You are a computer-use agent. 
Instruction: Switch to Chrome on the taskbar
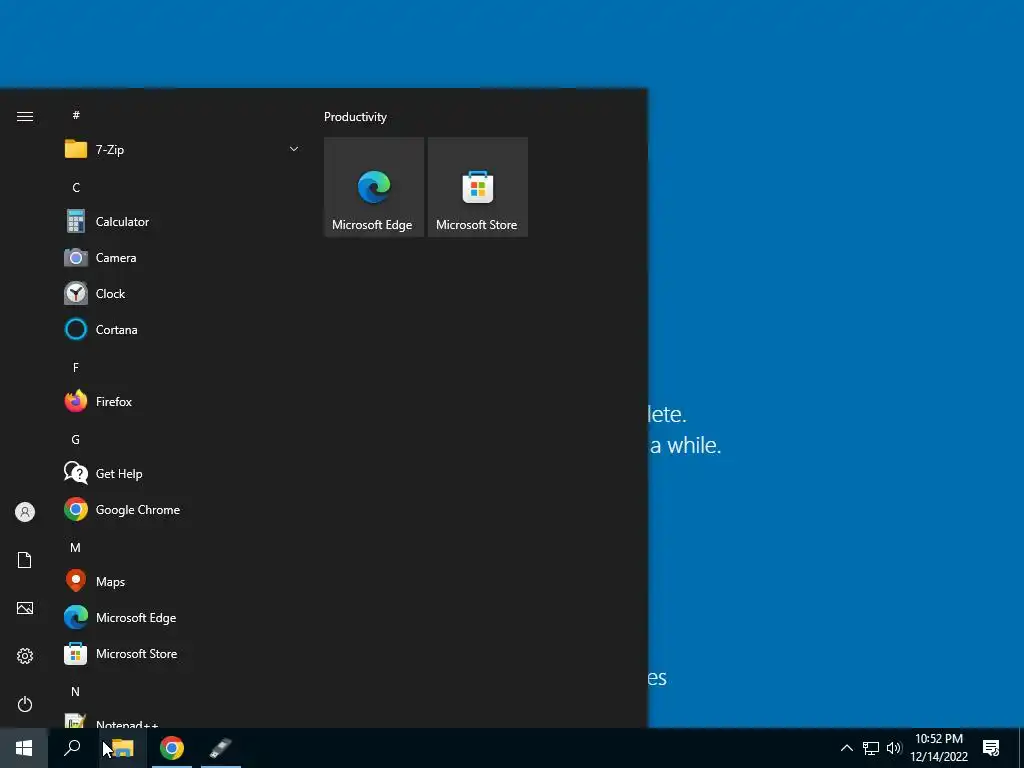[x=172, y=748]
